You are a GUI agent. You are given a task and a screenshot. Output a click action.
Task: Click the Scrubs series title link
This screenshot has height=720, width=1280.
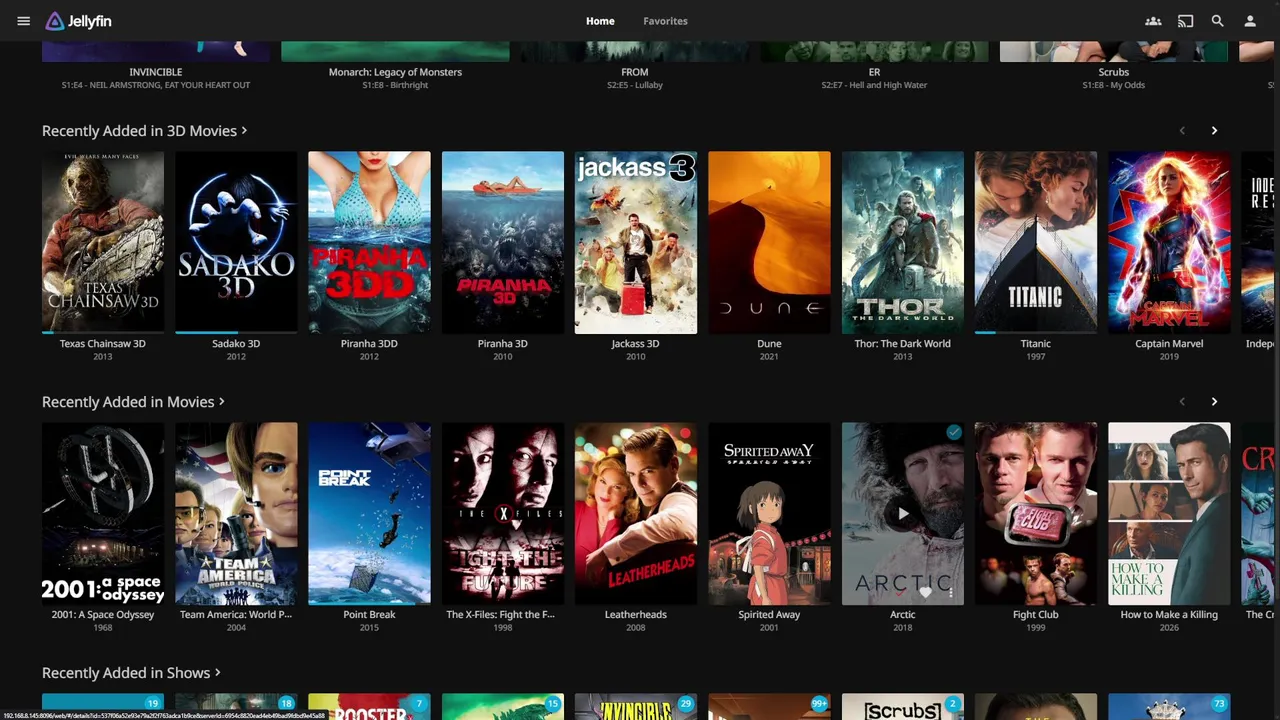tap(1114, 72)
